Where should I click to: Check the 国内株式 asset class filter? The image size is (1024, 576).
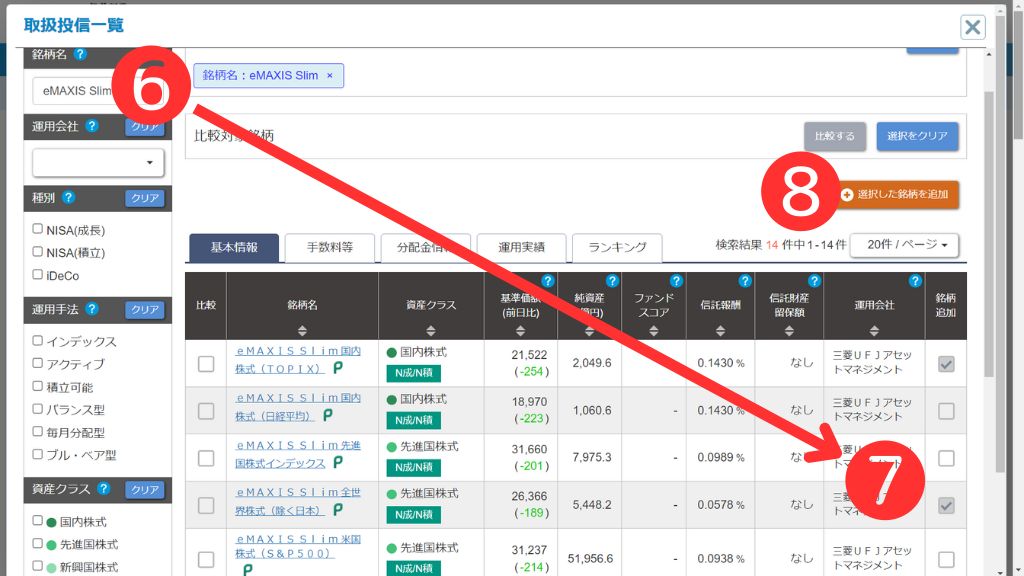pyautogui.click(x=38, y=520)
